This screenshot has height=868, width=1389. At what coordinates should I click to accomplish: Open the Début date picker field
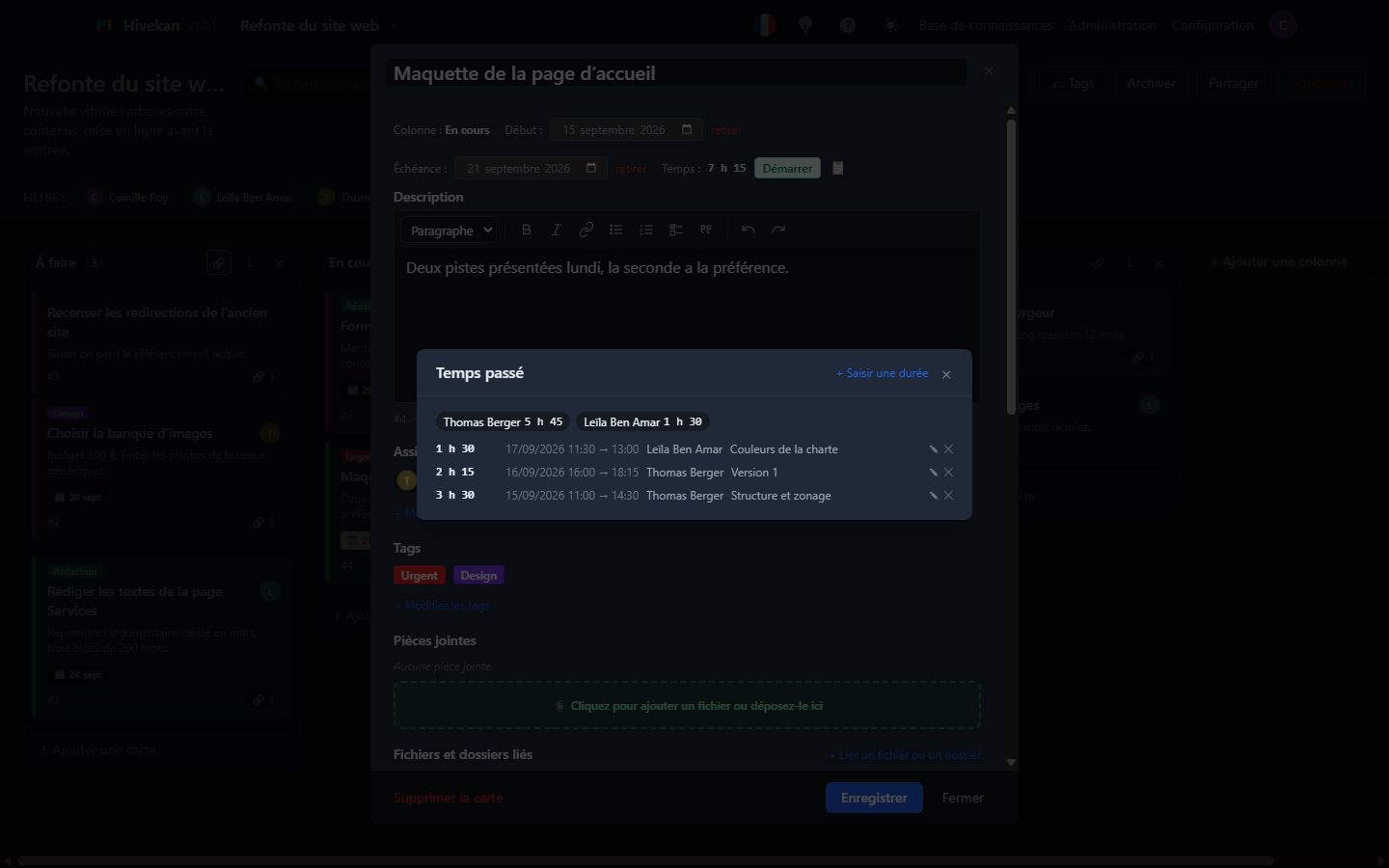(627, 130)
